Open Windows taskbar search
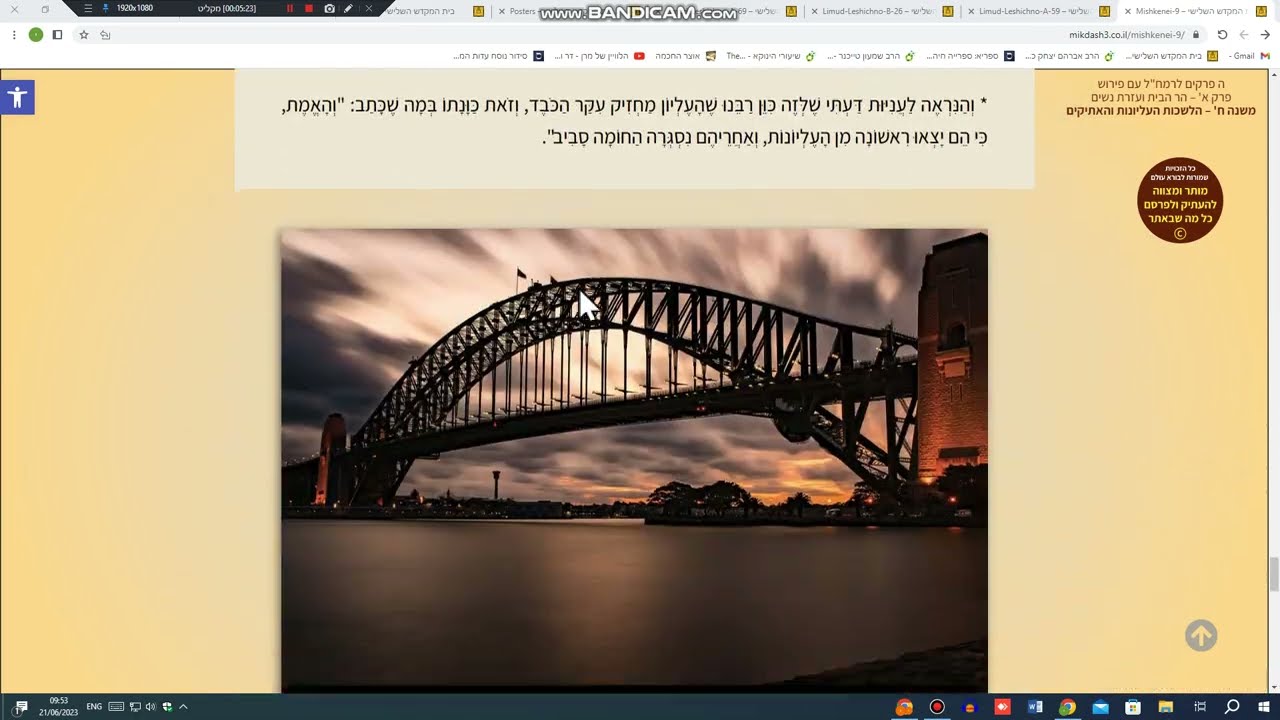The height and width of the screenshot is (720, 1280). pyautogui.click(x=1232, y=706)
